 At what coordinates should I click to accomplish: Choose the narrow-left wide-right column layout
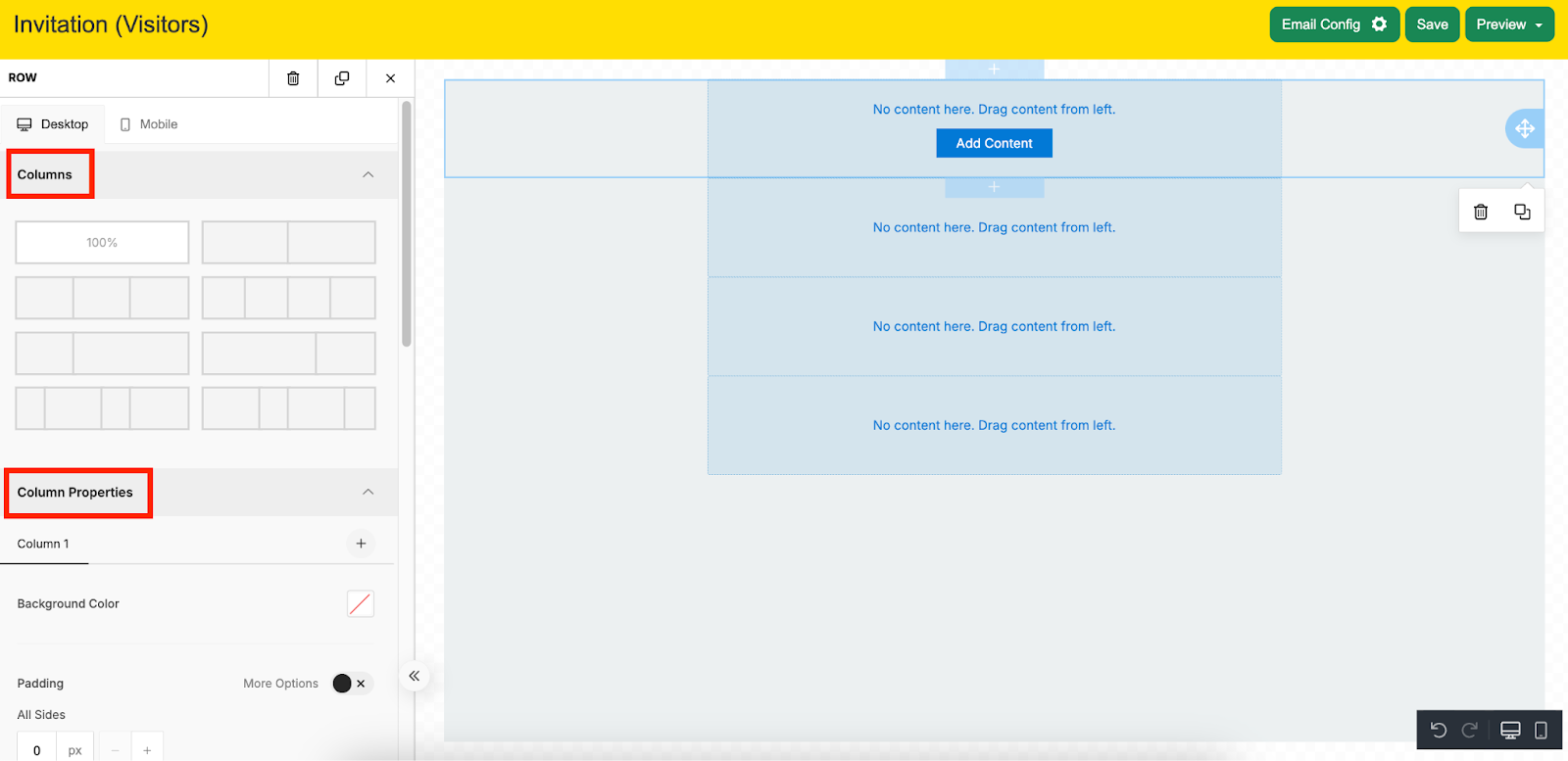pos(102,354)
